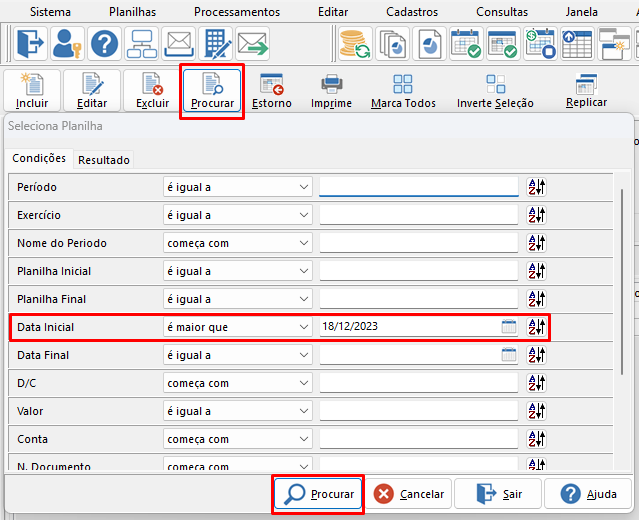Click the Imprime printer button

click(x=331, y=90)
